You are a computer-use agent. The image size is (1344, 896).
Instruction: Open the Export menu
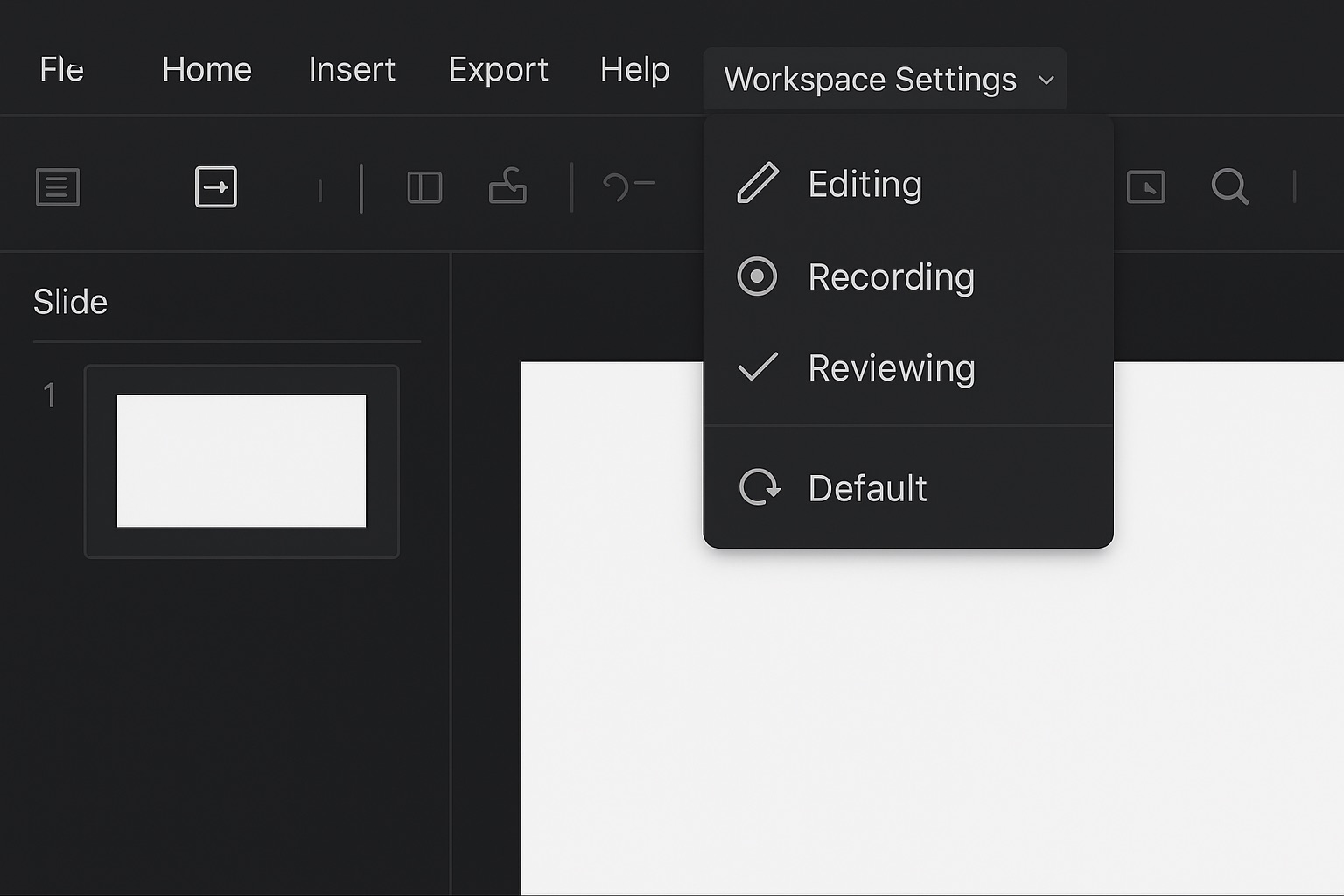point(498,69)
